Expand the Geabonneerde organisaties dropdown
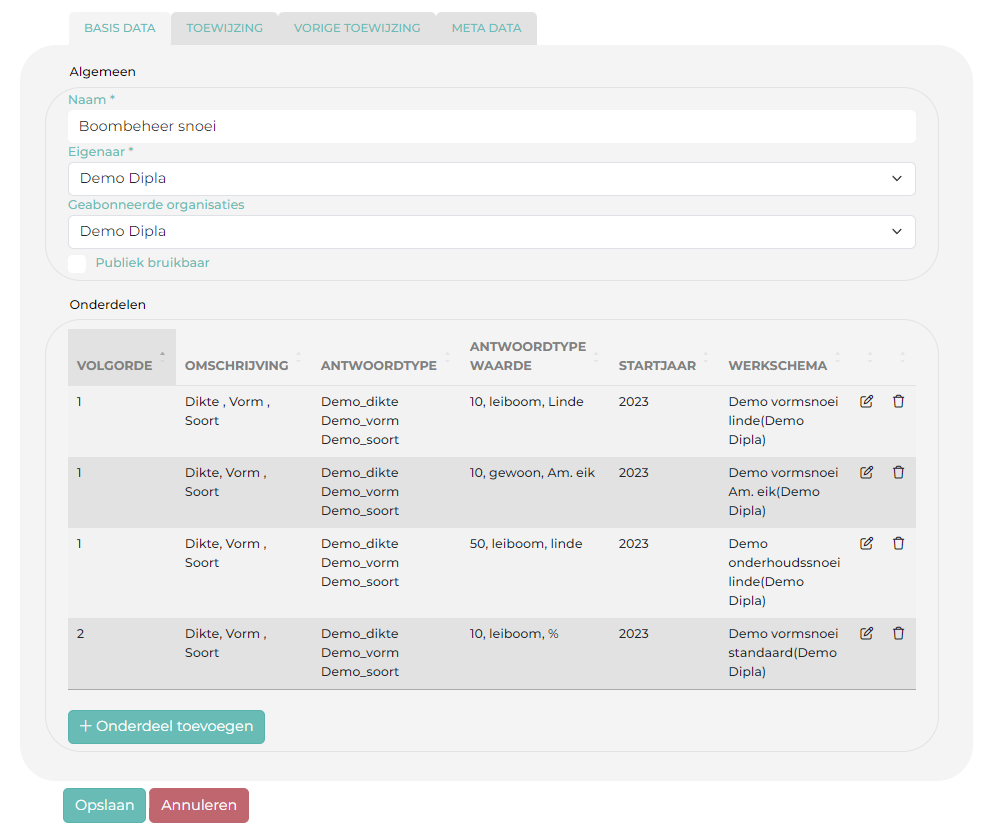This screenshot has width=996, height=839. tap(491, 232)
